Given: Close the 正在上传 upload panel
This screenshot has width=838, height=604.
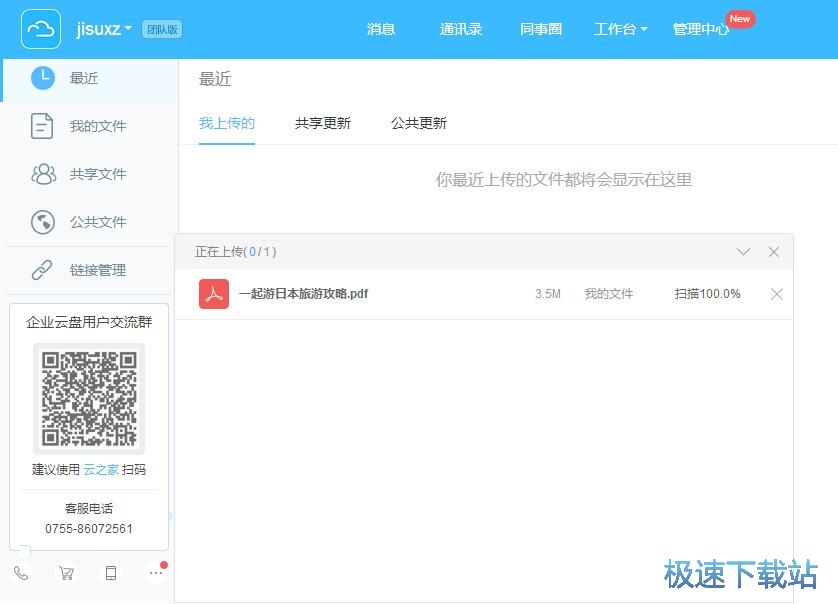Looking at the screenshot, I should click(773, 252).
